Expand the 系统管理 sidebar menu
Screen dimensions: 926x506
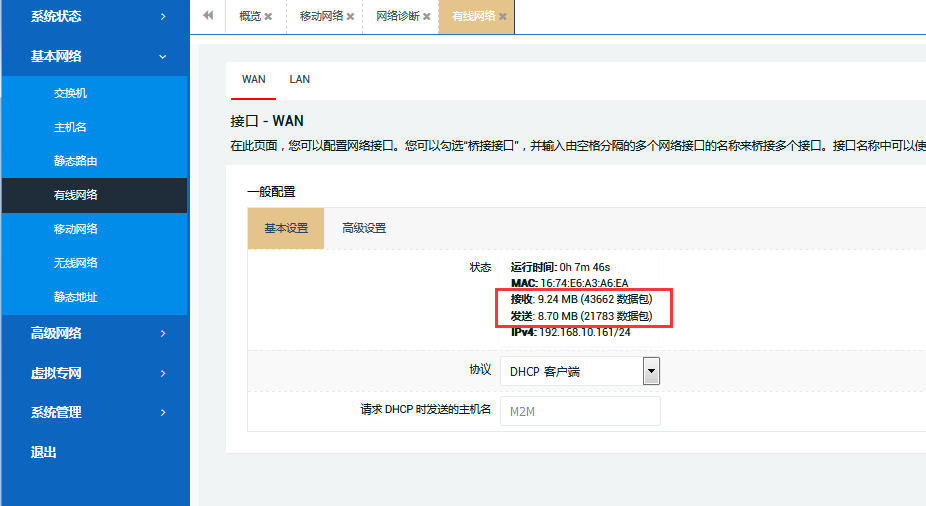[94, 412]
